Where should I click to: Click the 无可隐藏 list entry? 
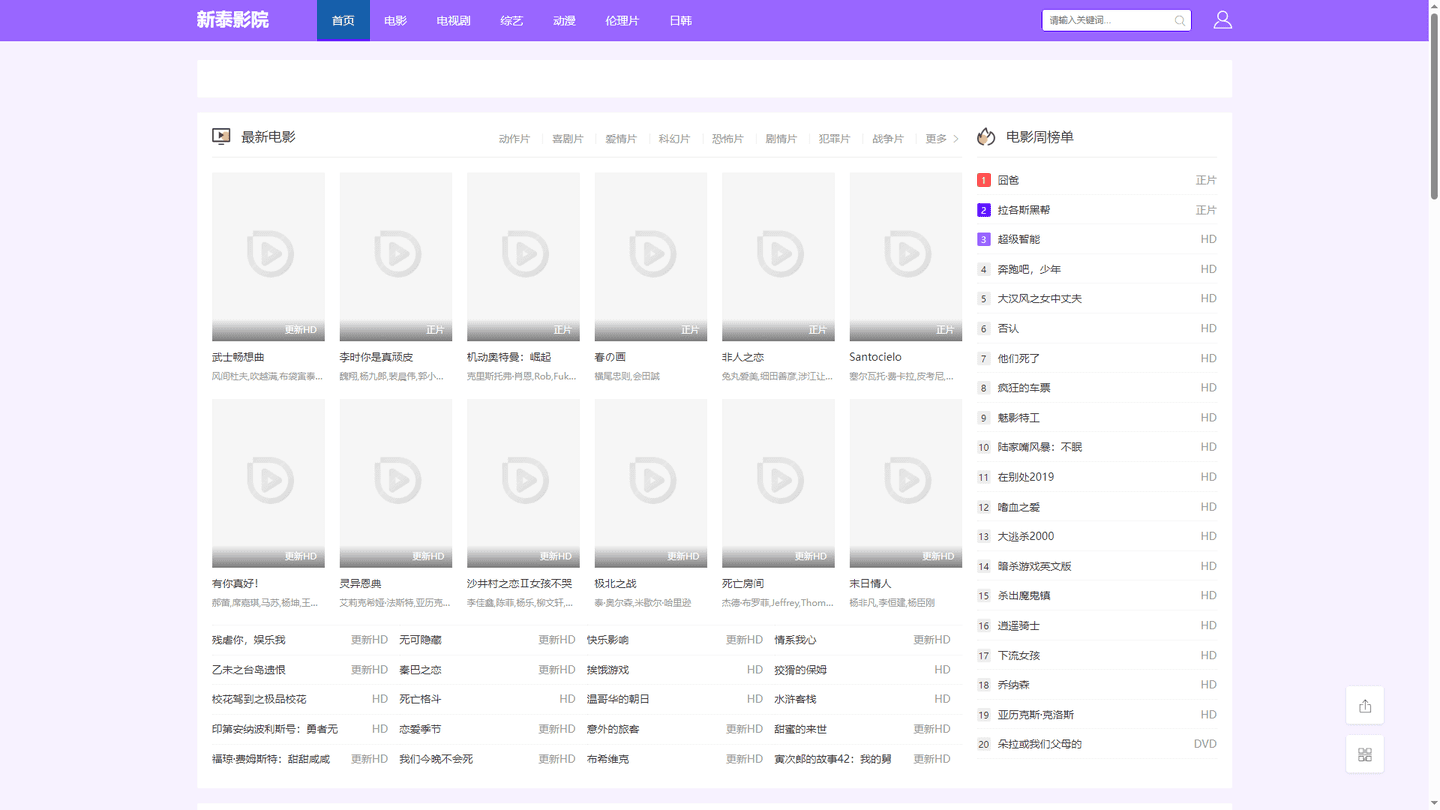(420, 640)
